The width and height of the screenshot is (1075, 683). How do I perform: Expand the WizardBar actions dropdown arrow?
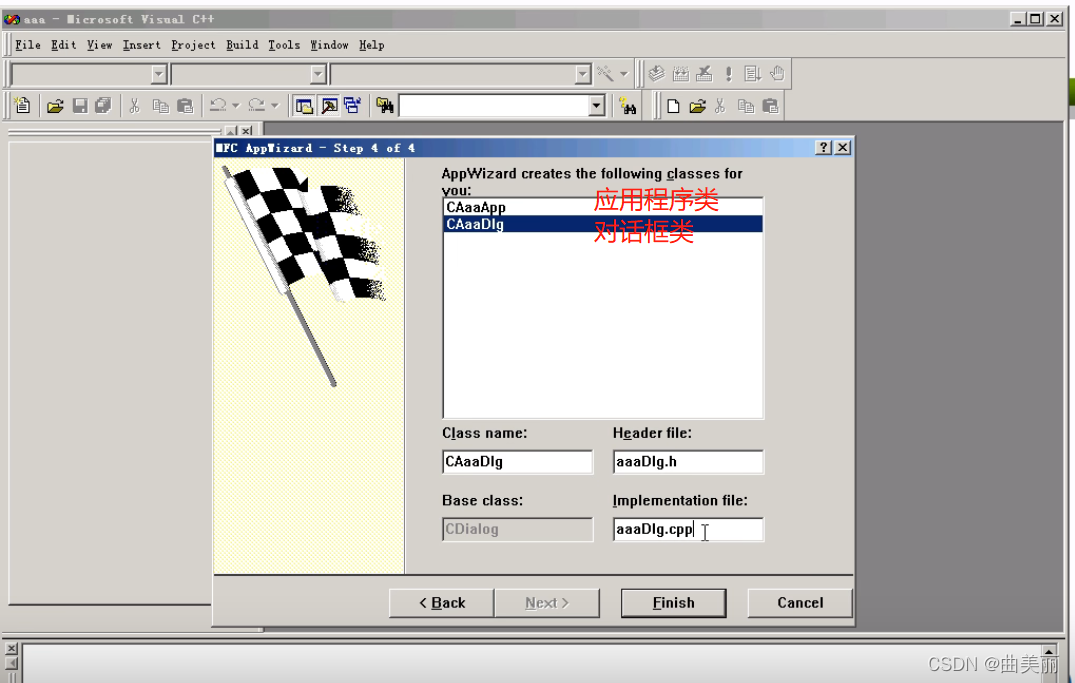[x=624, y=73]
